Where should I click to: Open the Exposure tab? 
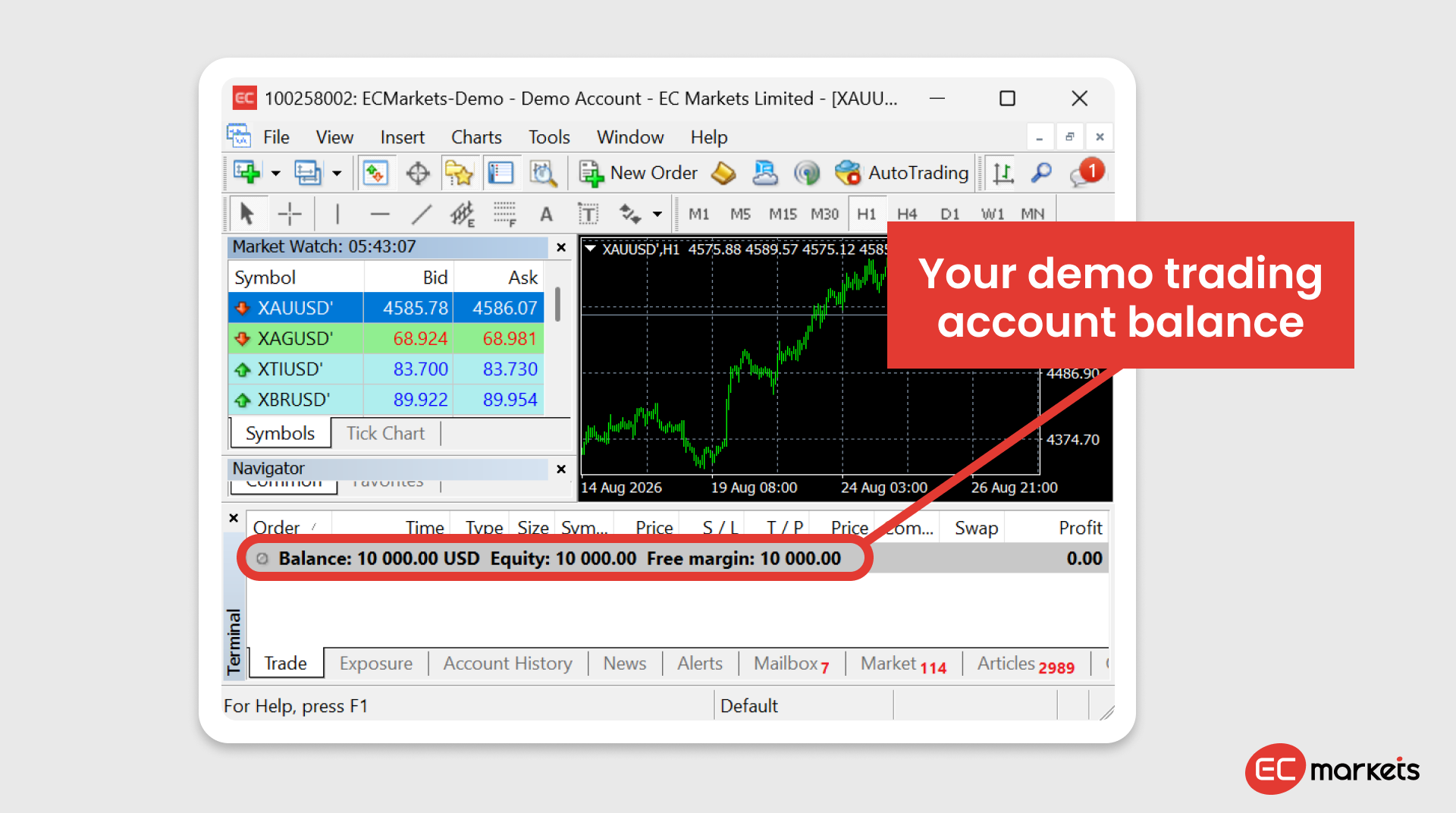click(x=375, y=664)
